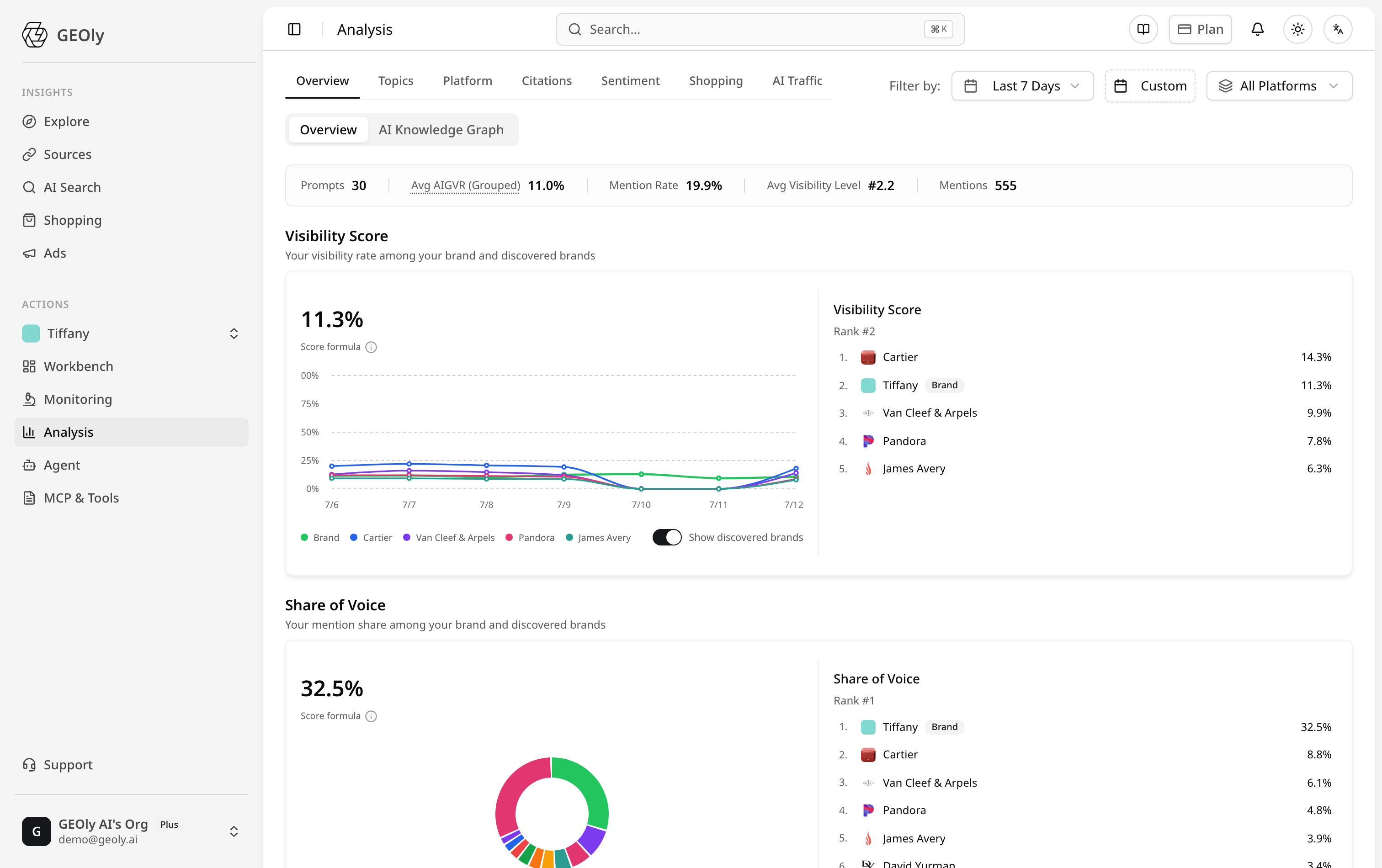Switch theme using the sun icon
This screenshot has width=1382, height=868.
1297,29
